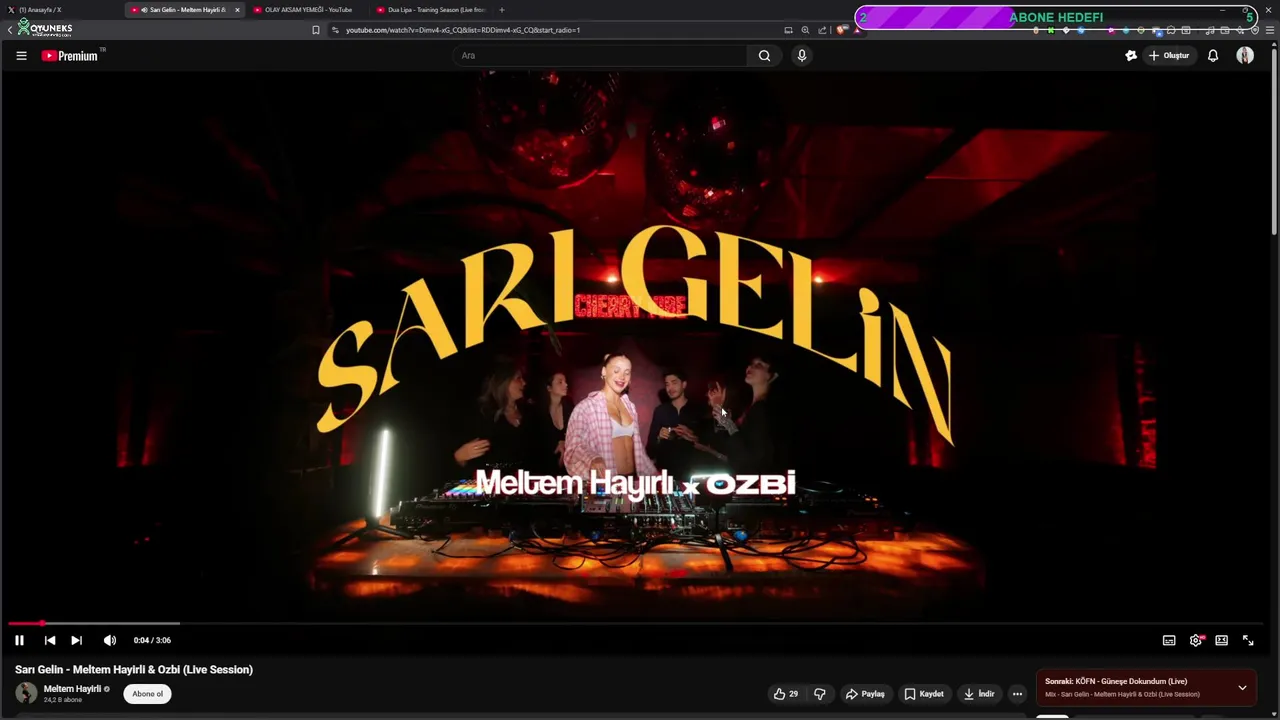Click the URL in address bar
This screenshot has width=1280, height=720.
click(x=463, y=30)
